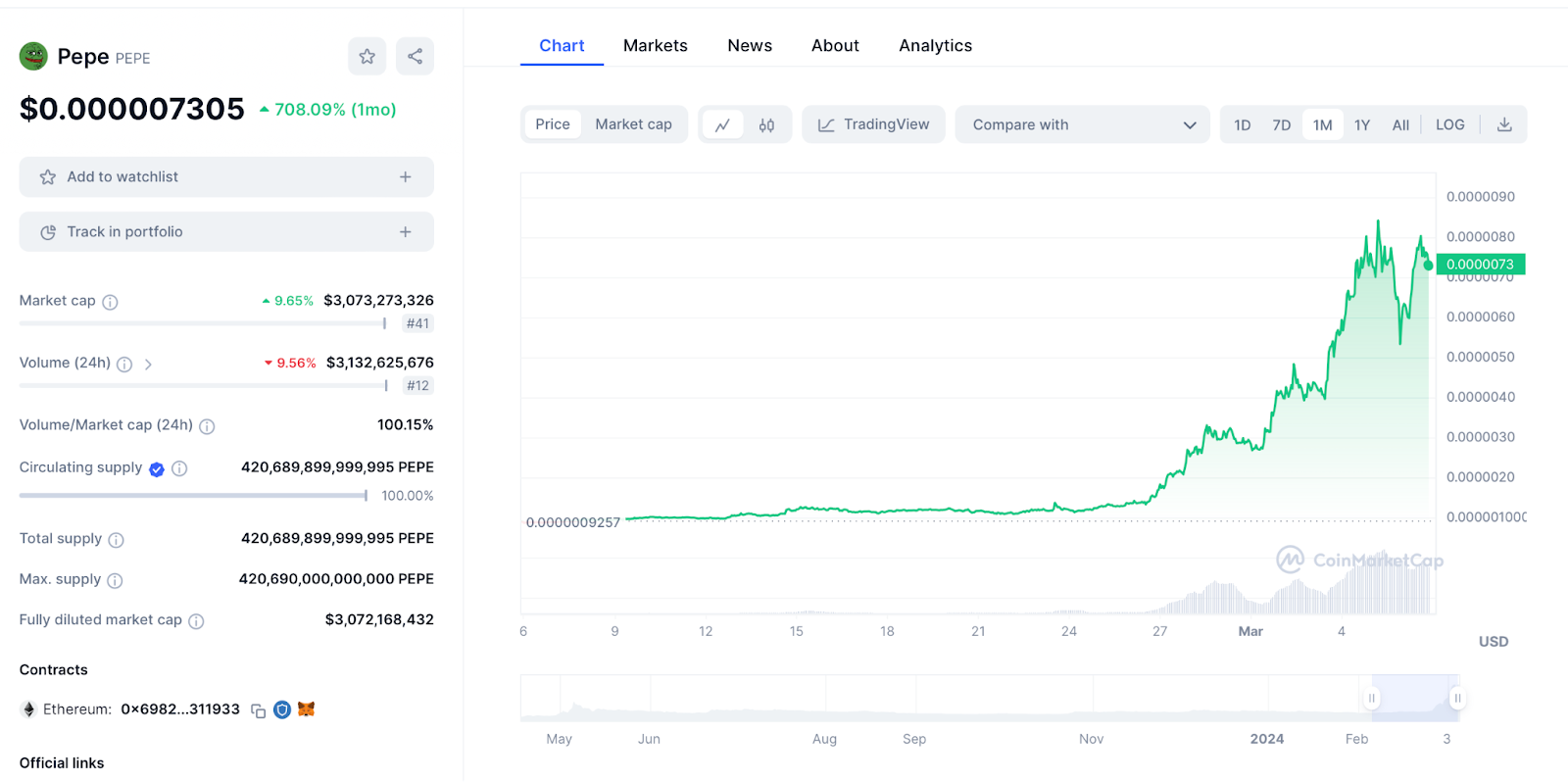
Task: Open the Markets tab
Action: click(x=656, y=46)
